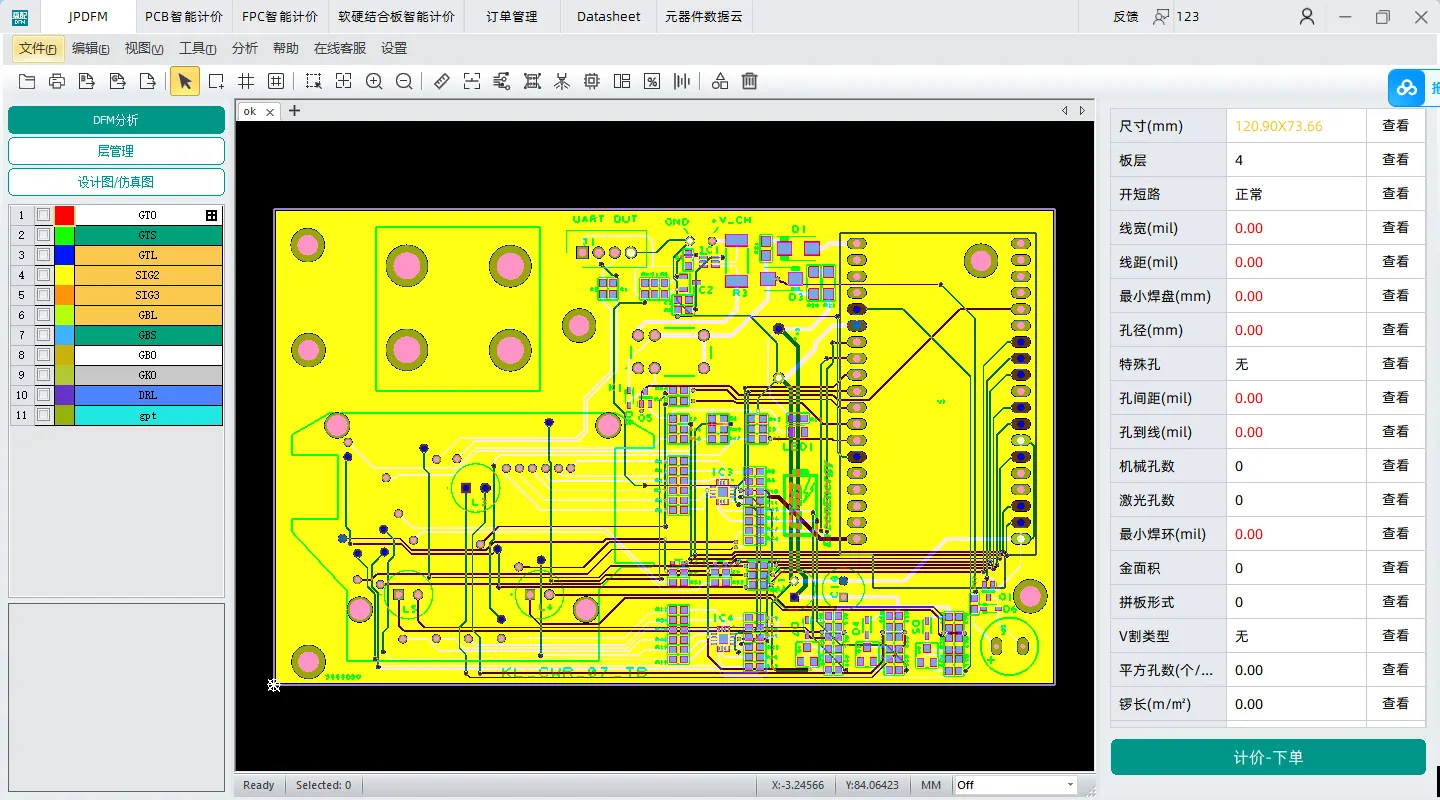Toggle checkbox for GTO layer
Image resolution: width=1440 pixels, height=800 pixels.
pos(43,215)
